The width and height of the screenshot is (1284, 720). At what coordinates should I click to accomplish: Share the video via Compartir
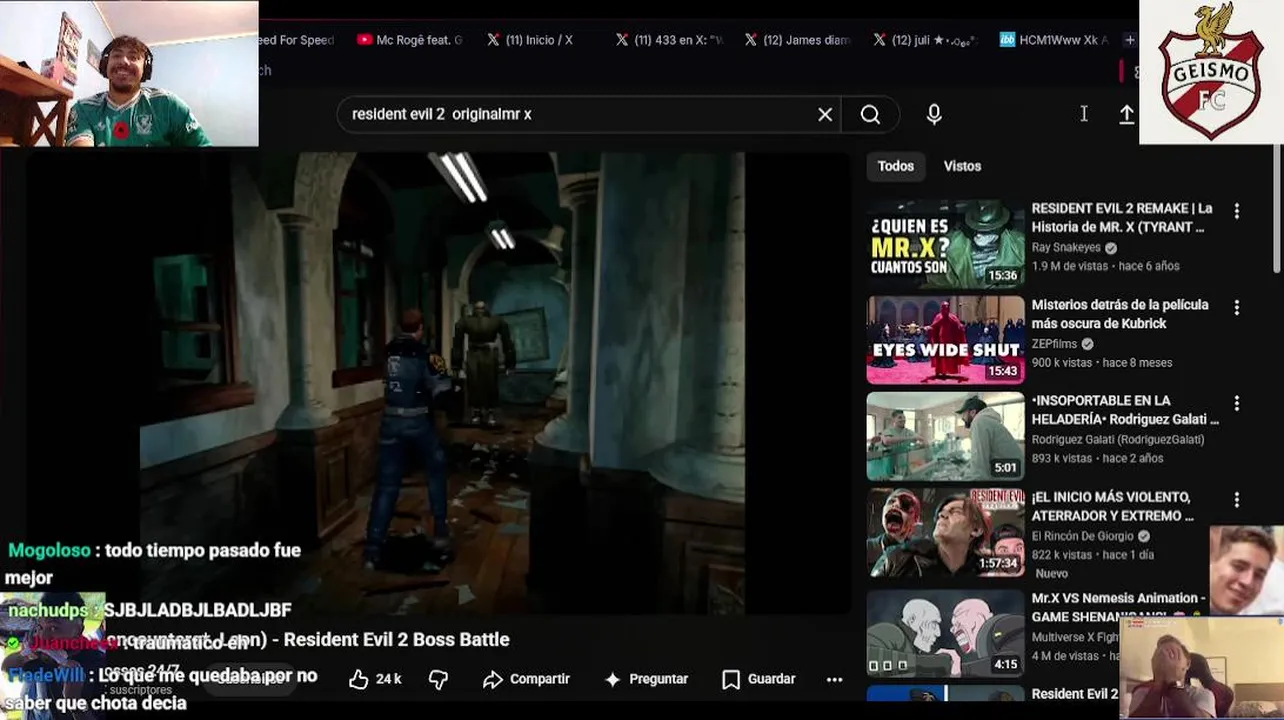coord(526,679)
